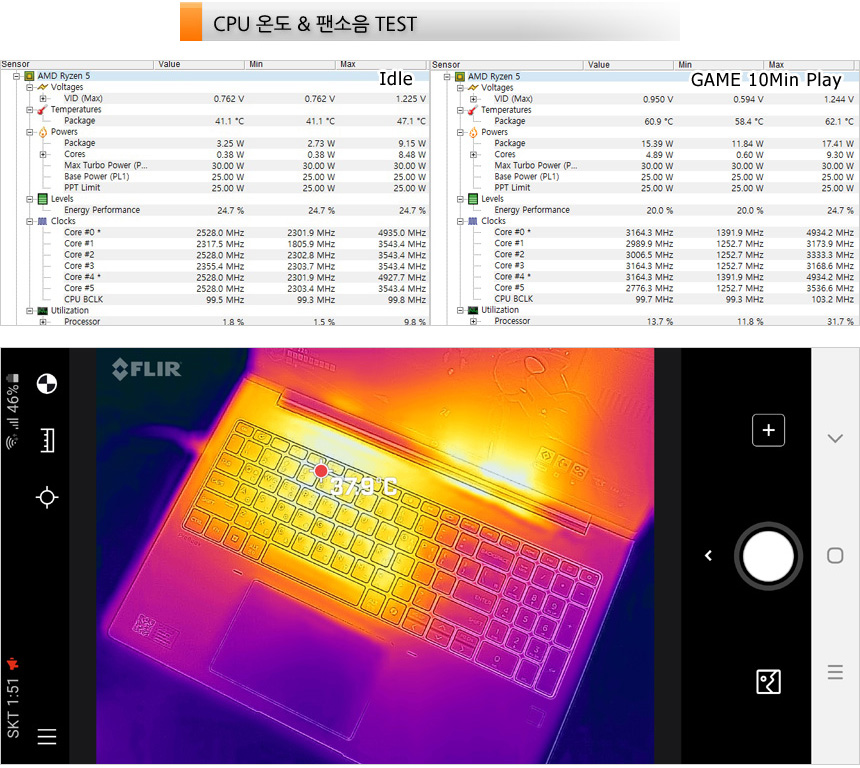Viewport: 860px width, 768px height.
Task: Collapse the Clocks node in GAME panel
Action: click(460, 221)
